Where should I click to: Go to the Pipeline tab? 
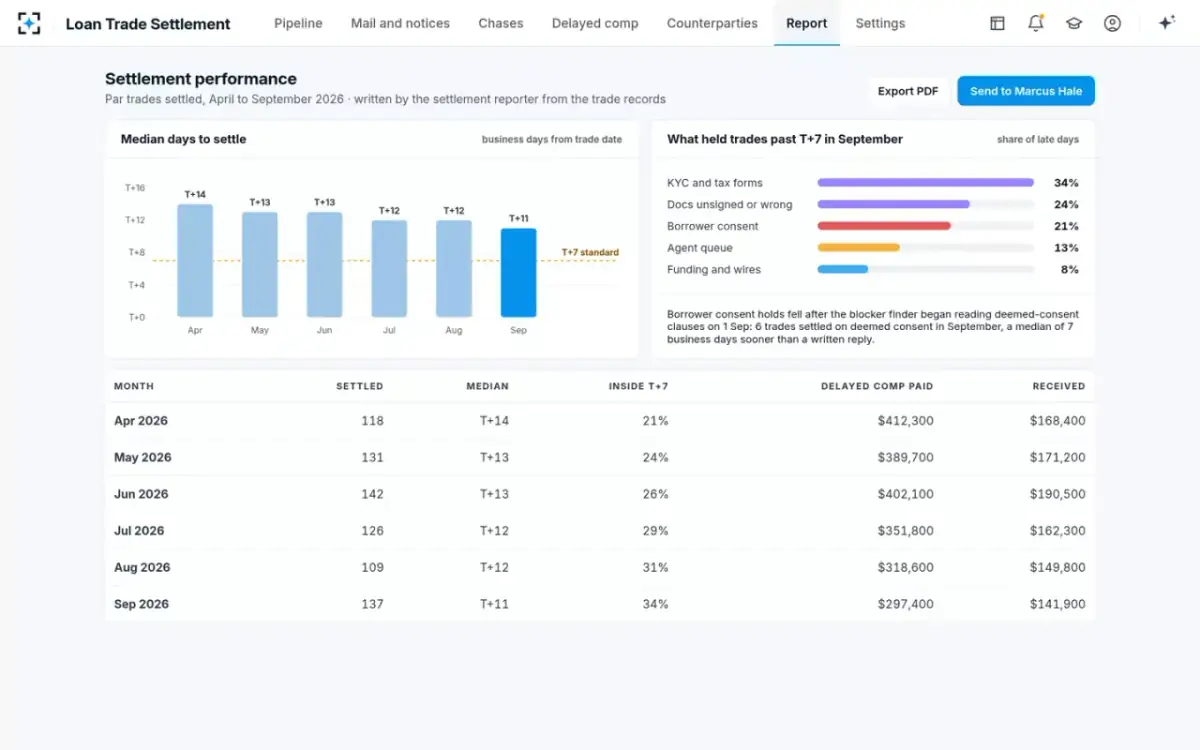[298, 23]
